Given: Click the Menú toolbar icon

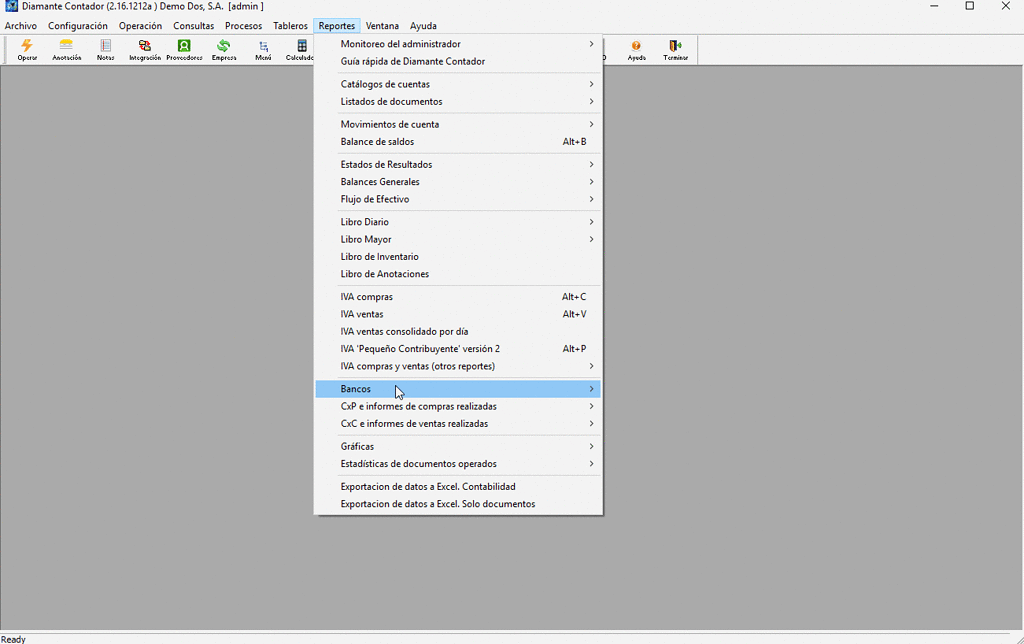Looking at the screenshot, I should click(263, 50).
